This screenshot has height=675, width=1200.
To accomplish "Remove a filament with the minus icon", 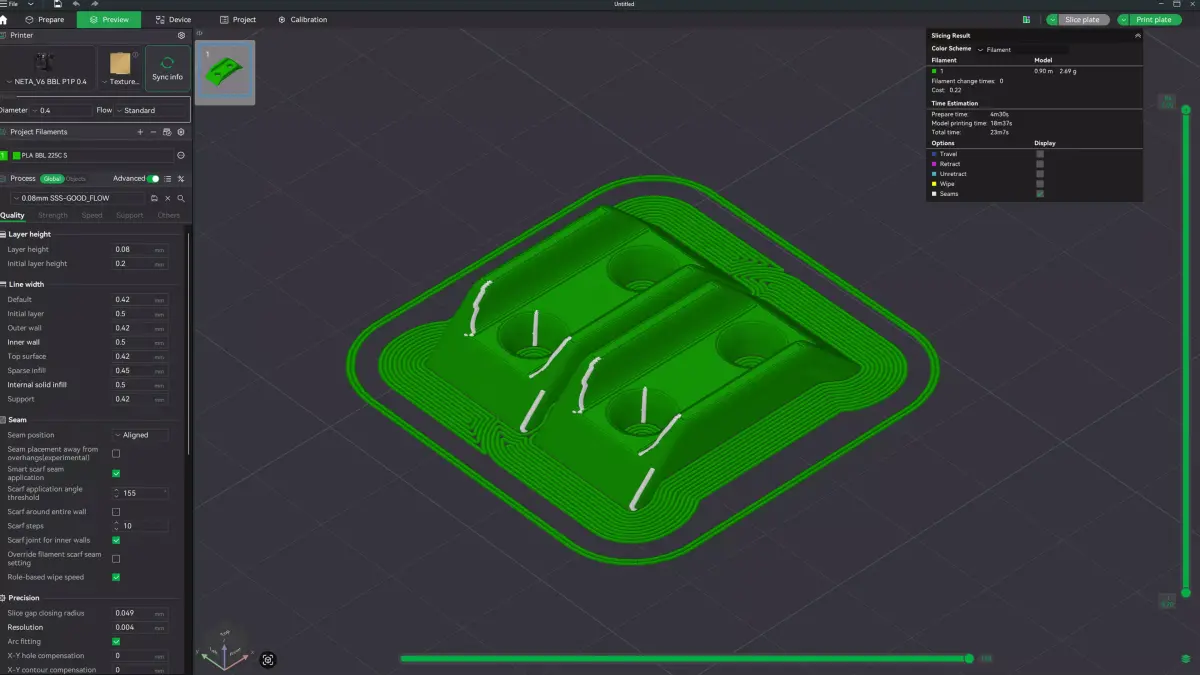I will 153,132.
